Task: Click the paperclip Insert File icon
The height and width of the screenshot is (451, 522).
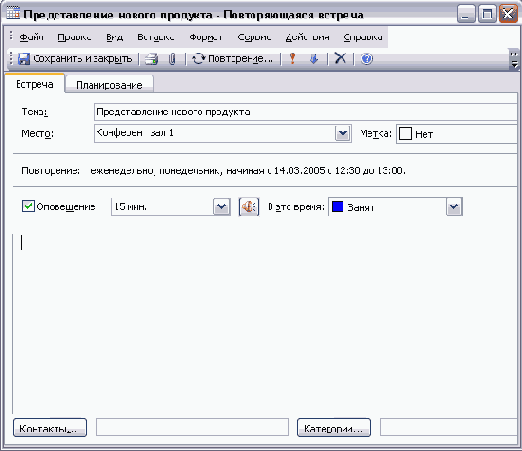Action: click(x=172, y=59)
